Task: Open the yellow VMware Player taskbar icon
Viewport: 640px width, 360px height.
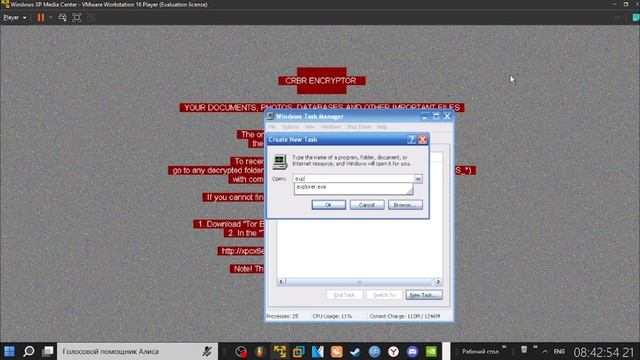Action: pos(280,351)
